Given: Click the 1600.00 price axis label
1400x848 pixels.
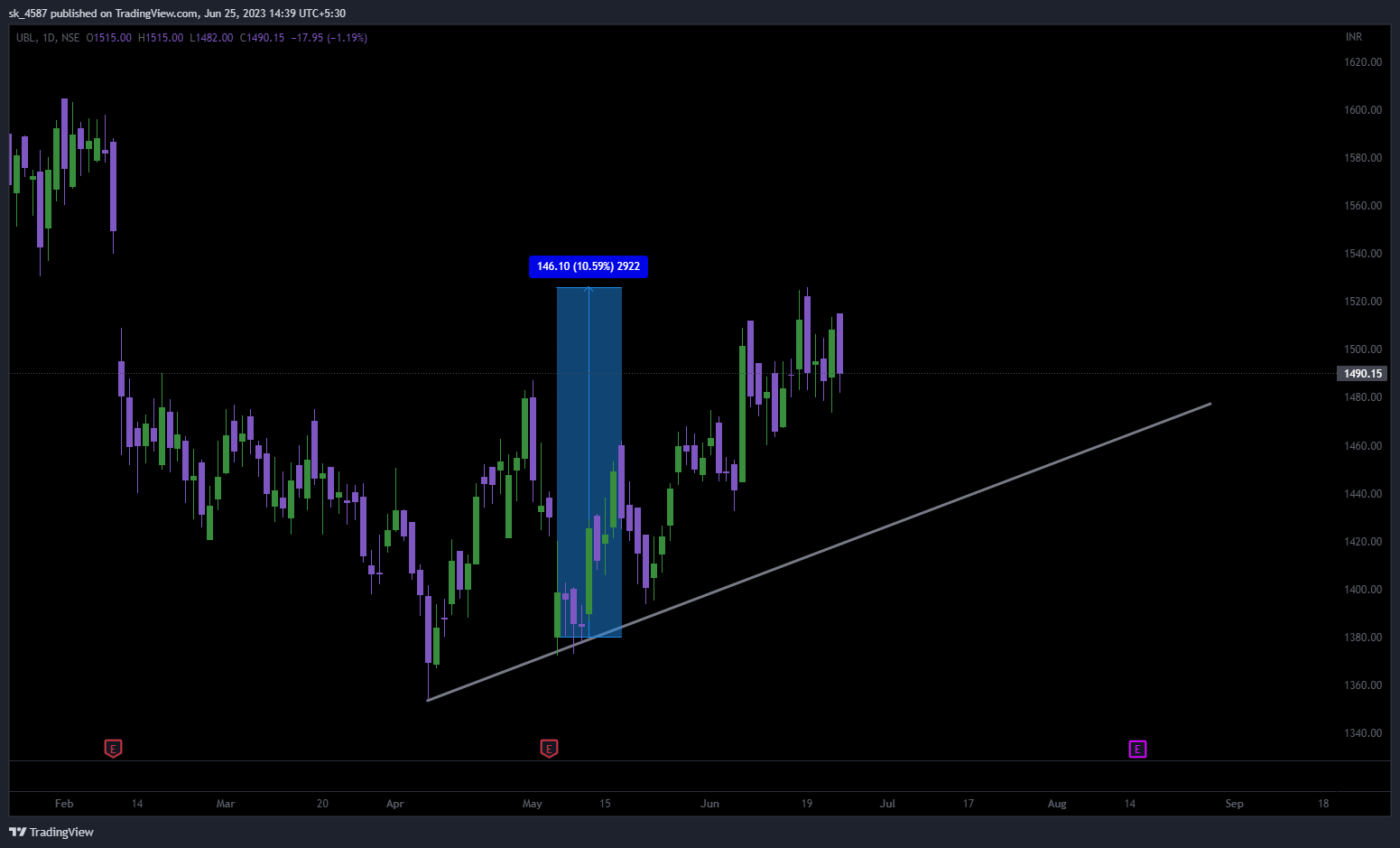Looking at the screenshot, I should pos(1363,110).
